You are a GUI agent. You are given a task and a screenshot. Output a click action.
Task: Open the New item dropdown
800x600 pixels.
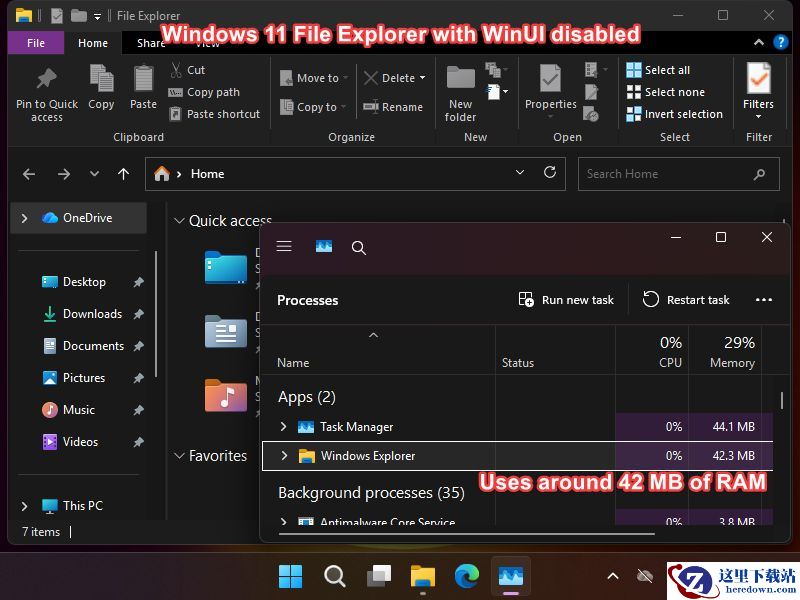(497, 92)
